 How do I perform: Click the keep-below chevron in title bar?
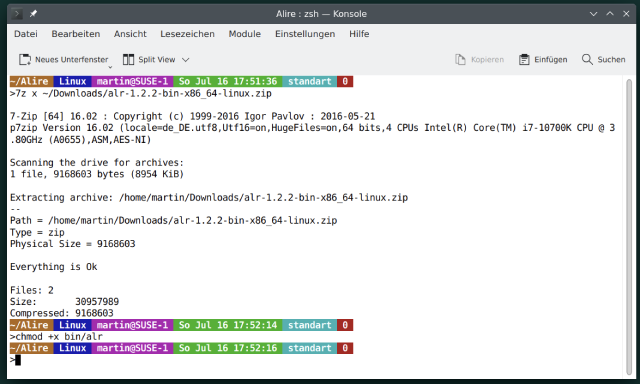pos(593,14)
